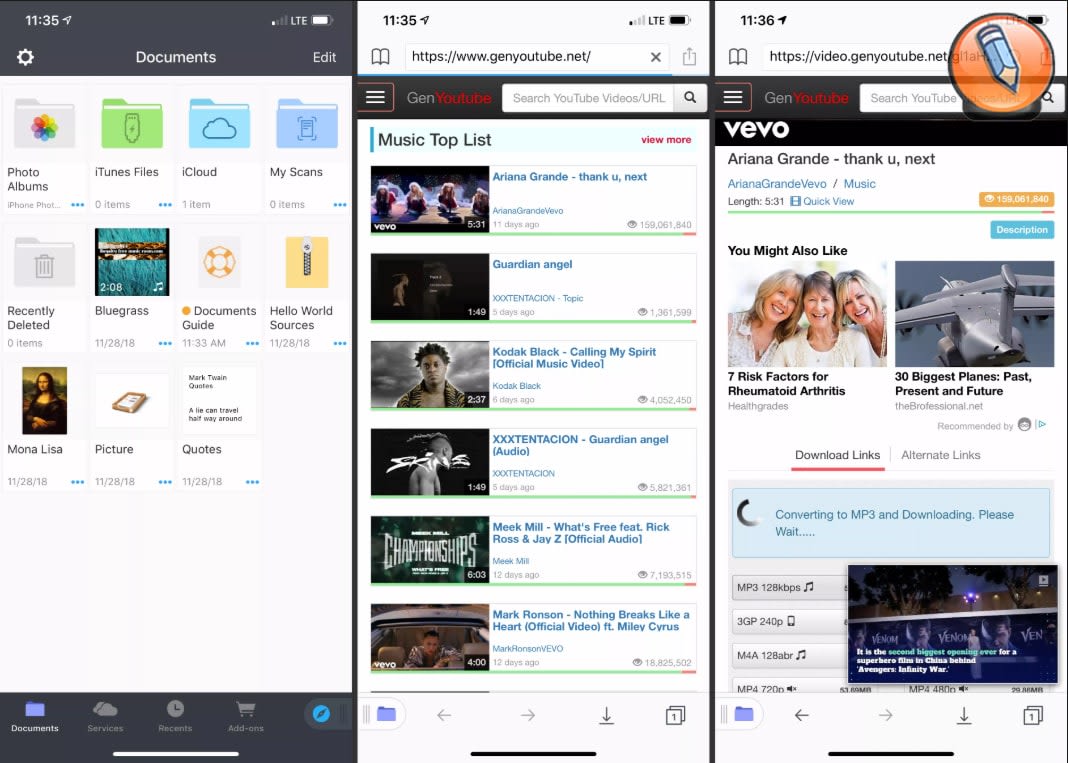Select Download Links tab
The image size is (1068, 763).
(837, 455)
